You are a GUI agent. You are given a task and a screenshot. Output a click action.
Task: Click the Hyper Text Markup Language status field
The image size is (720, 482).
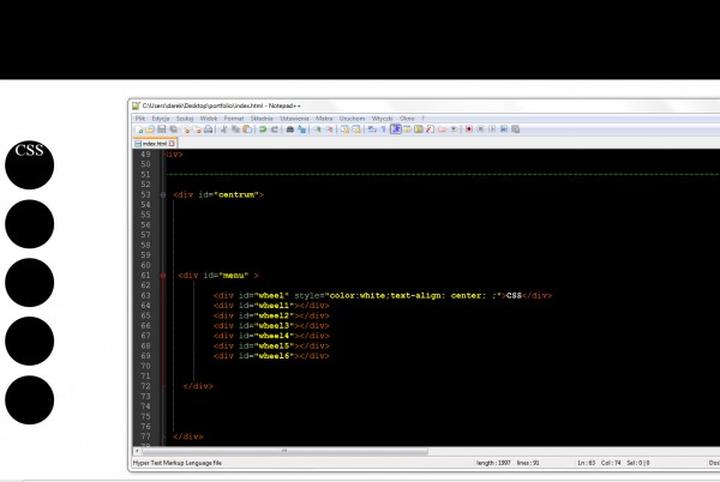point(180,463)
